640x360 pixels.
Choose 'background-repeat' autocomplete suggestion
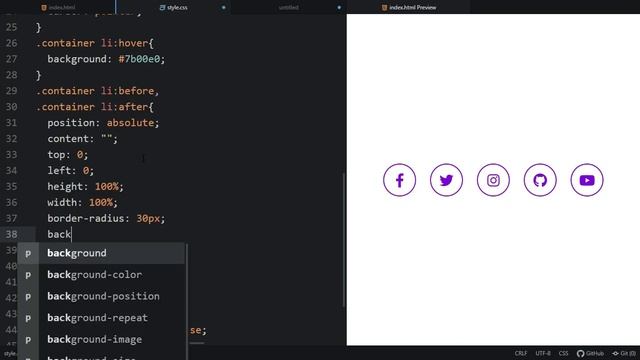pos(101,318)
